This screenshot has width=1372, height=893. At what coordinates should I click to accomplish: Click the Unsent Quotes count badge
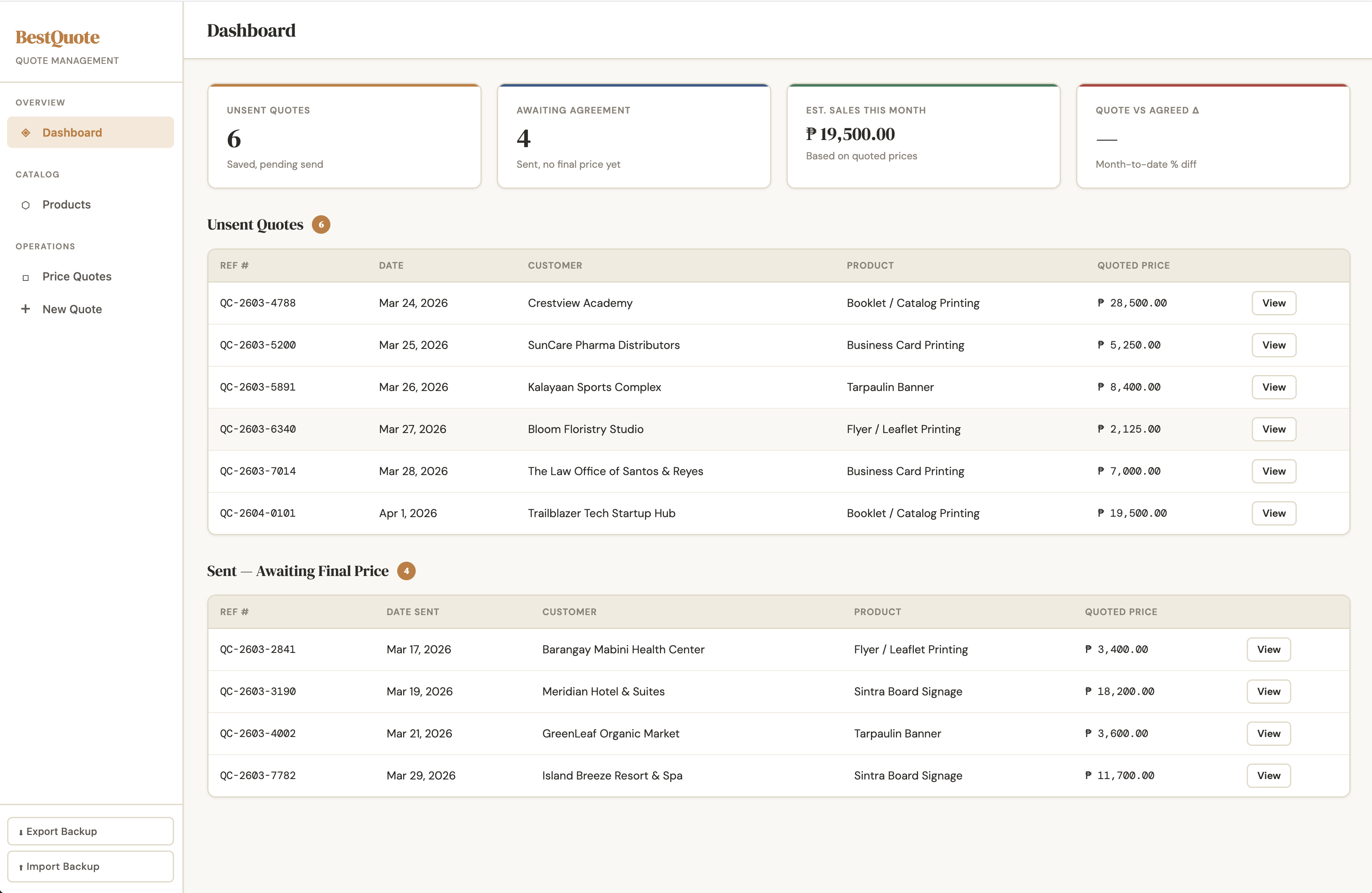pyautogui.click(x=321, y=225)
